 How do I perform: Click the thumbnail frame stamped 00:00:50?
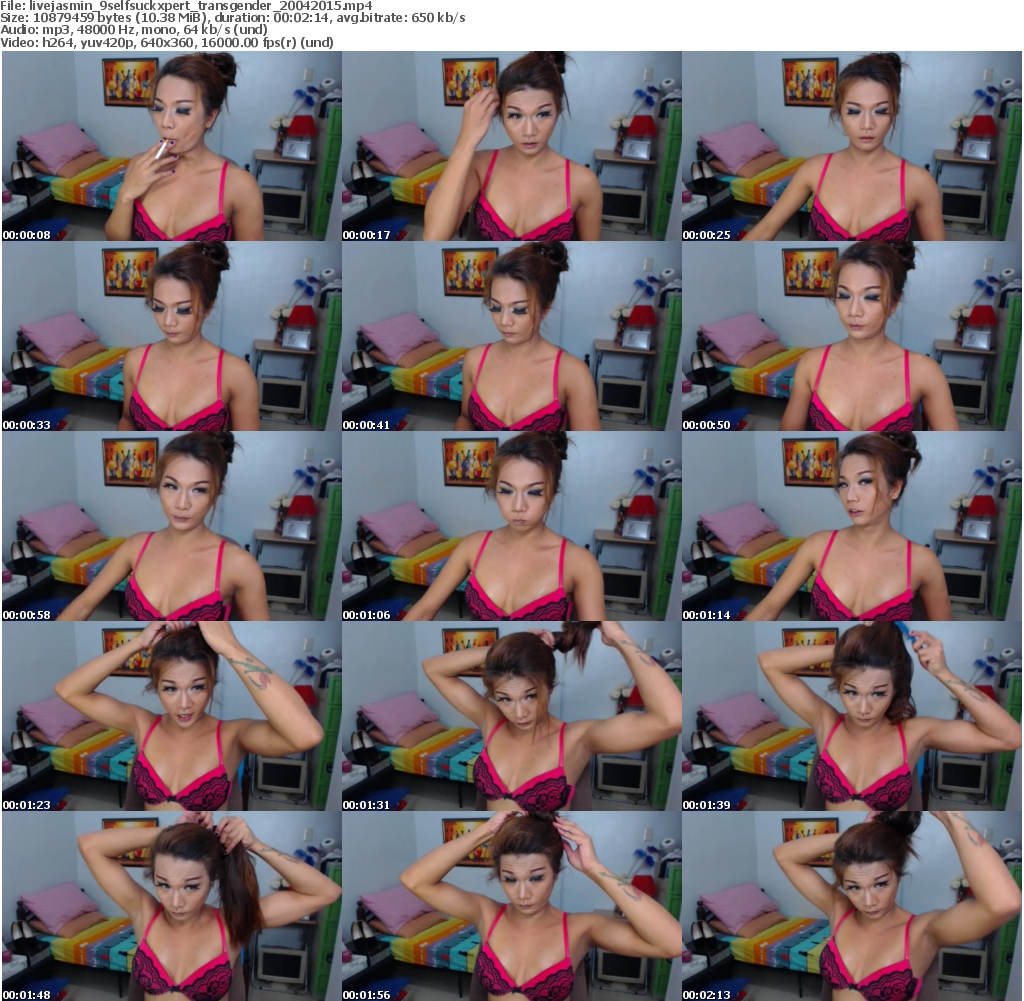pos(852,336)
